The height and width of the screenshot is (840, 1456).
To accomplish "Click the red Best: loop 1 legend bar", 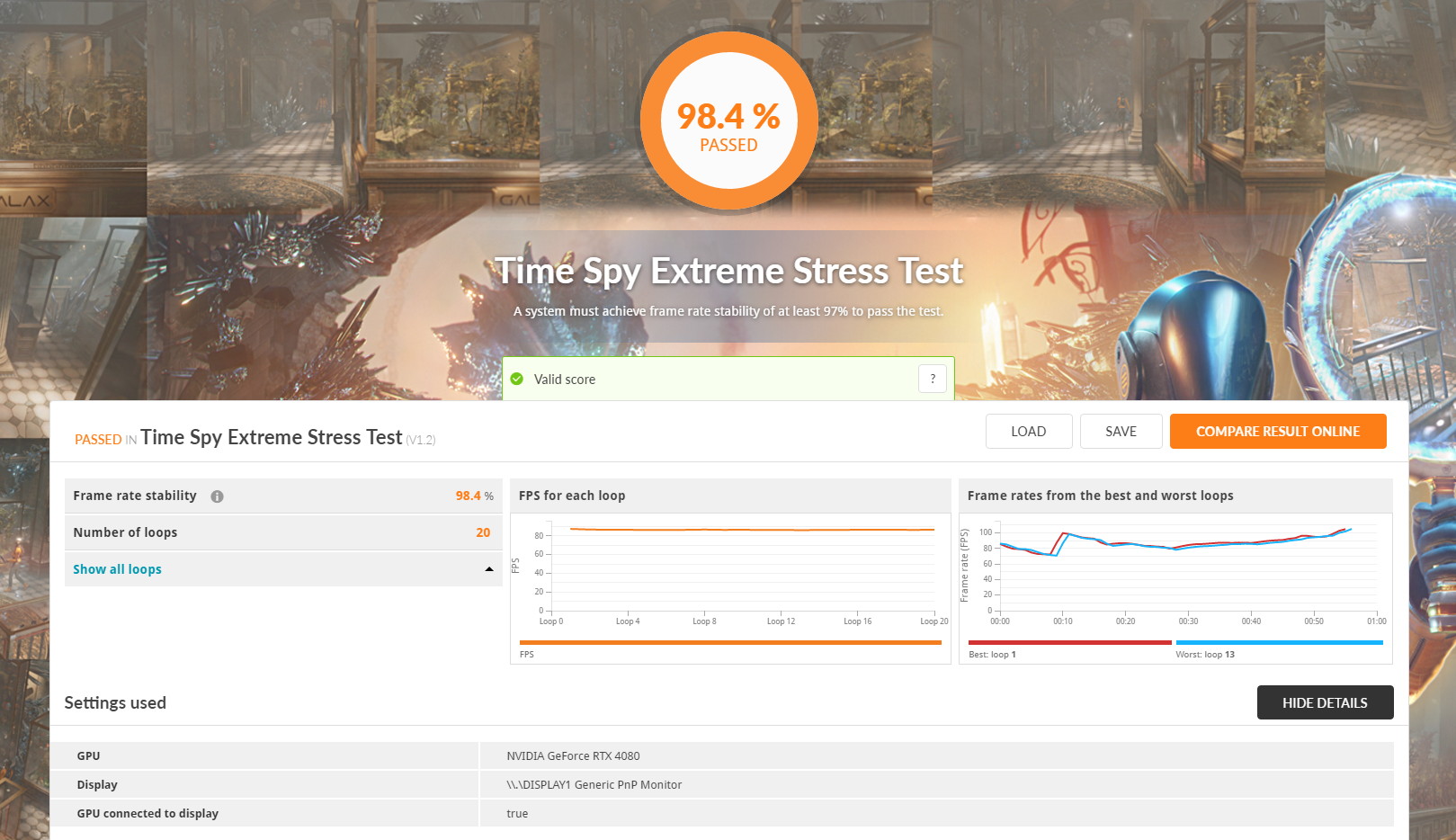I will [x=1070, y=642].
